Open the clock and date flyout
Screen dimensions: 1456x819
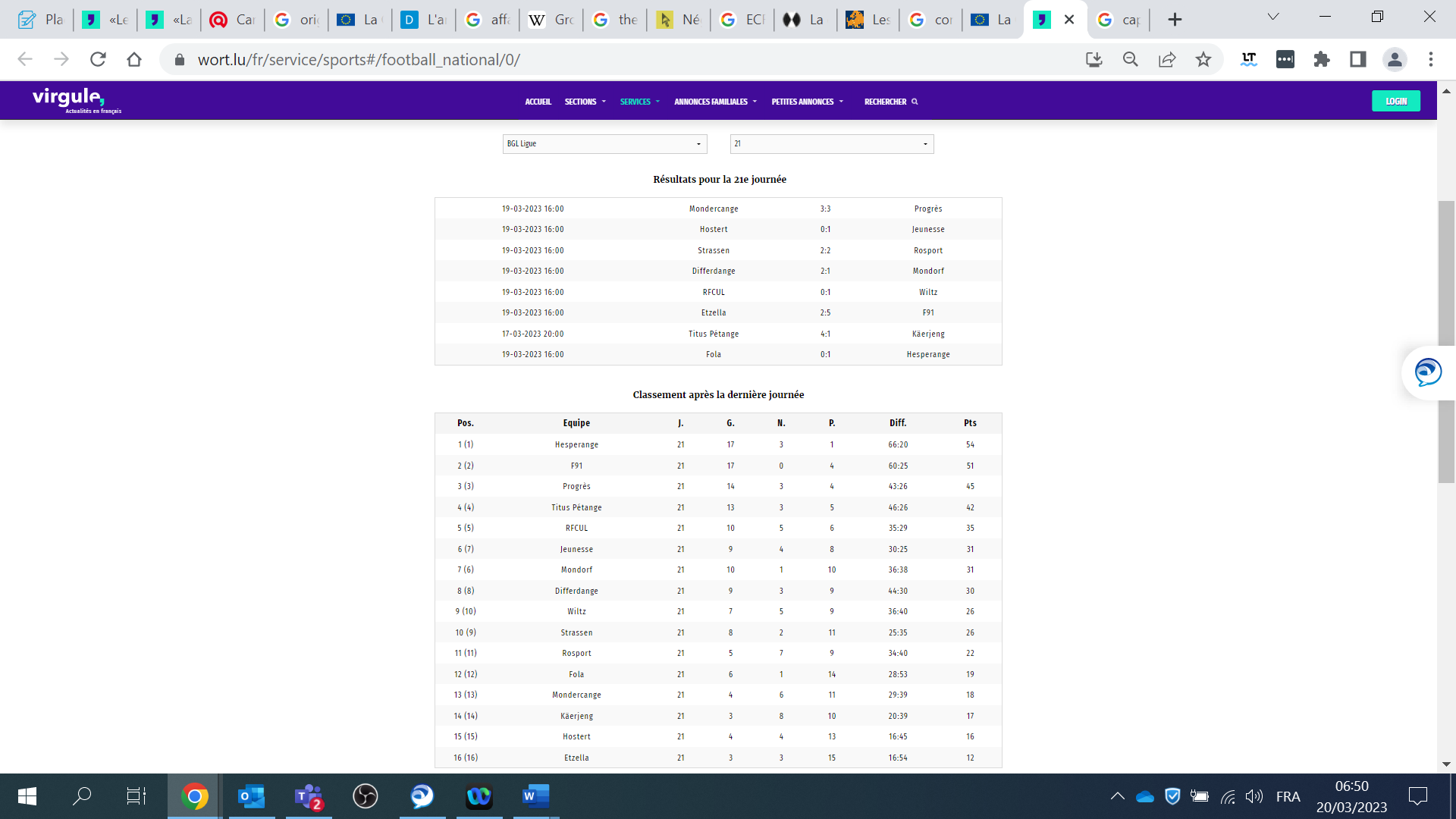1351,796
